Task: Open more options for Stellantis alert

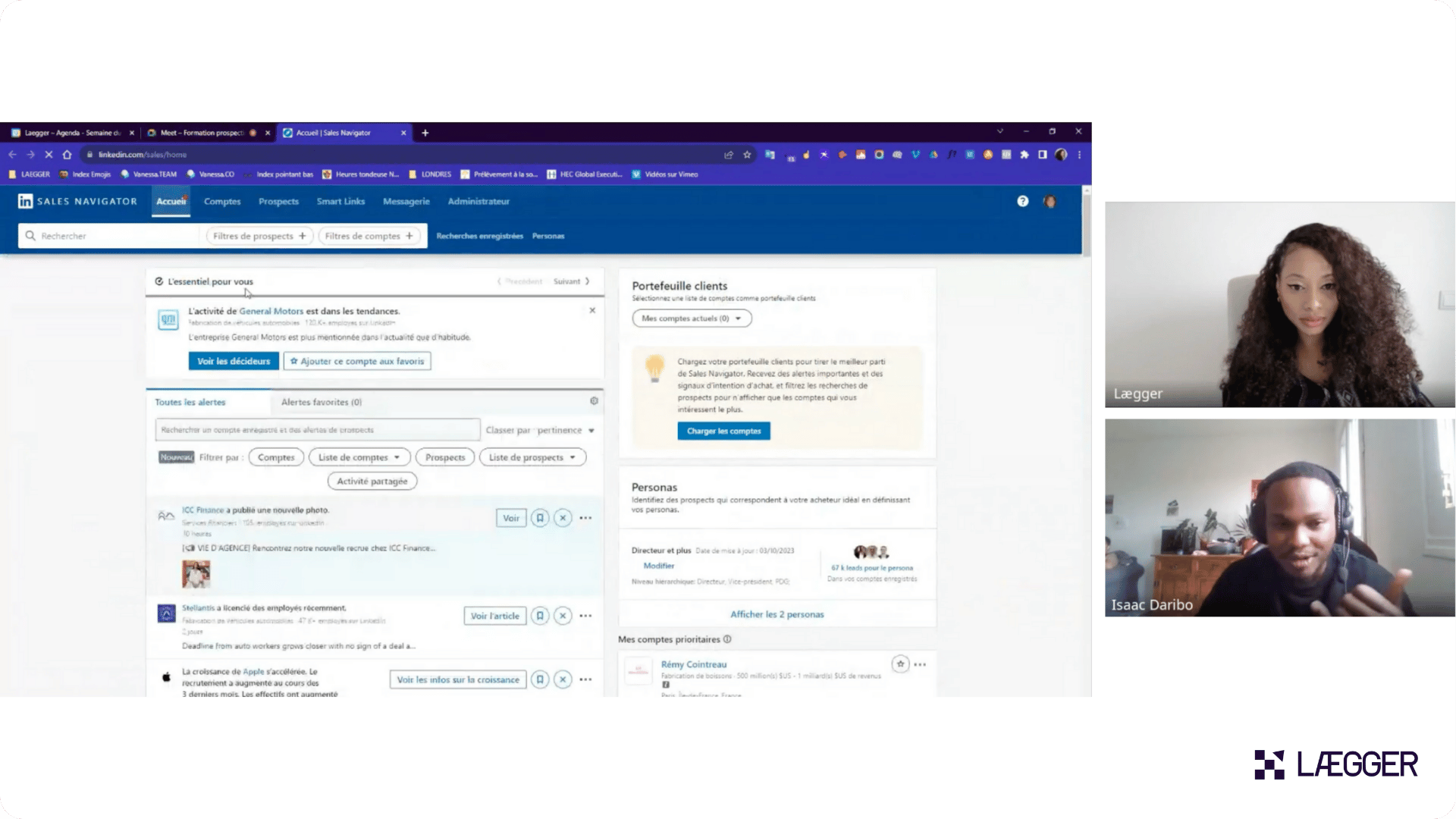Action: tap(585, 616)
